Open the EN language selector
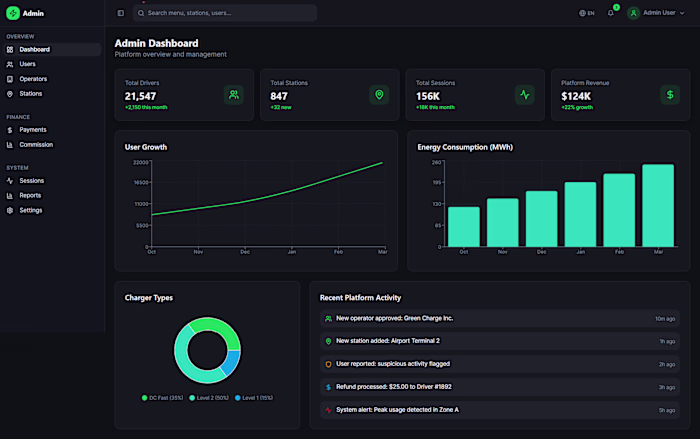Image resolution: width=700 pixels, height=439 pixels. [587, 13]
